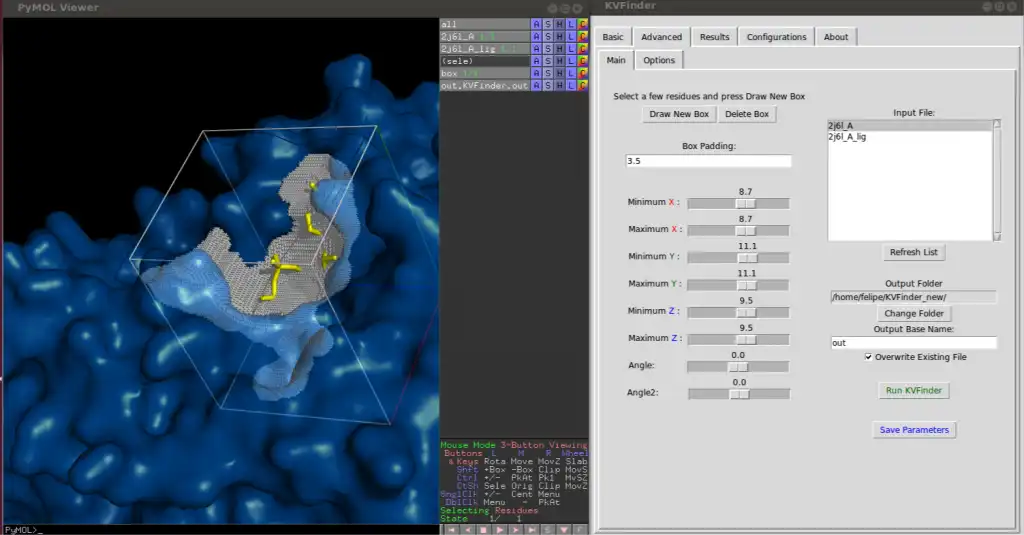Toggle visibility of 2j6l_A_lig object
Image resolution: width=1024 pixels, height=535 pixels.
[x=485, y=48]
